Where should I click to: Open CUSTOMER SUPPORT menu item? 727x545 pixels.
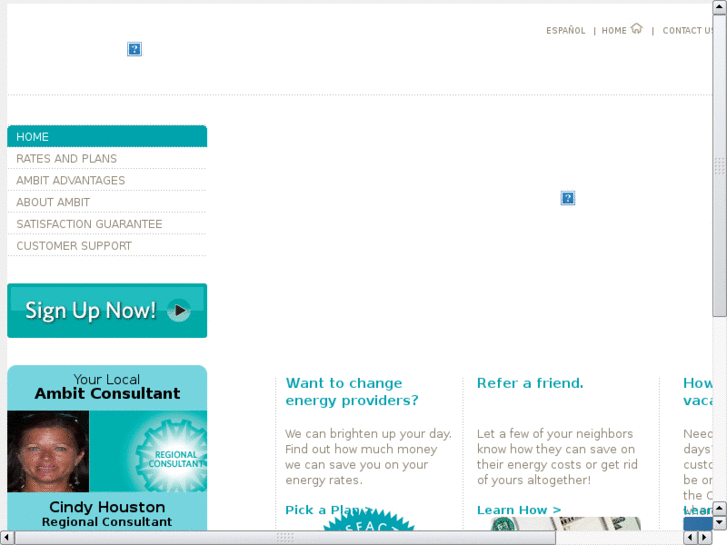click(x=107, y=246)
